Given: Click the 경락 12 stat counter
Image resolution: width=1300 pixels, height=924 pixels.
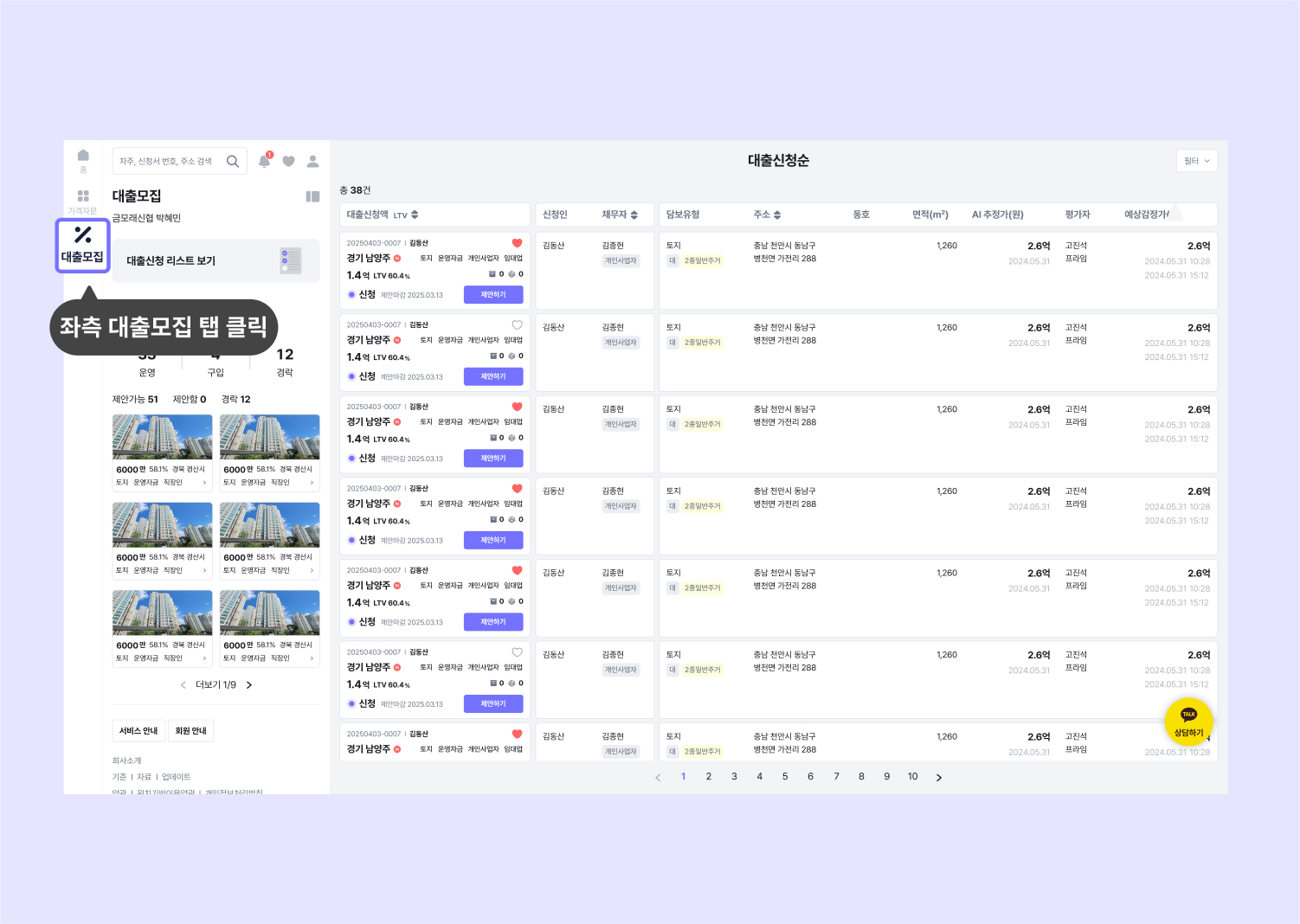Looking at the screenshot, I should (285, 363).
